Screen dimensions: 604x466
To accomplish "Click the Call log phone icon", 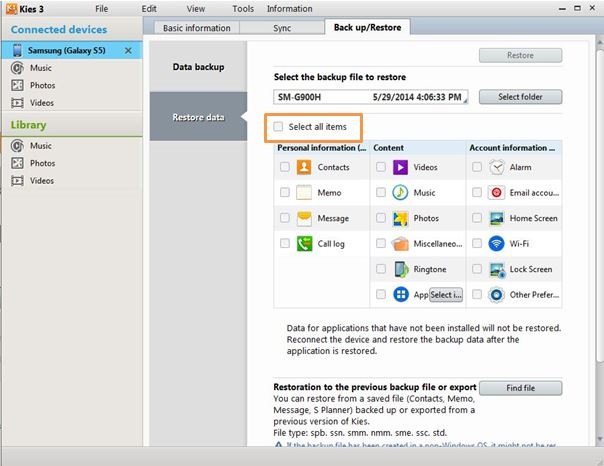I will (x=304, y=244).
